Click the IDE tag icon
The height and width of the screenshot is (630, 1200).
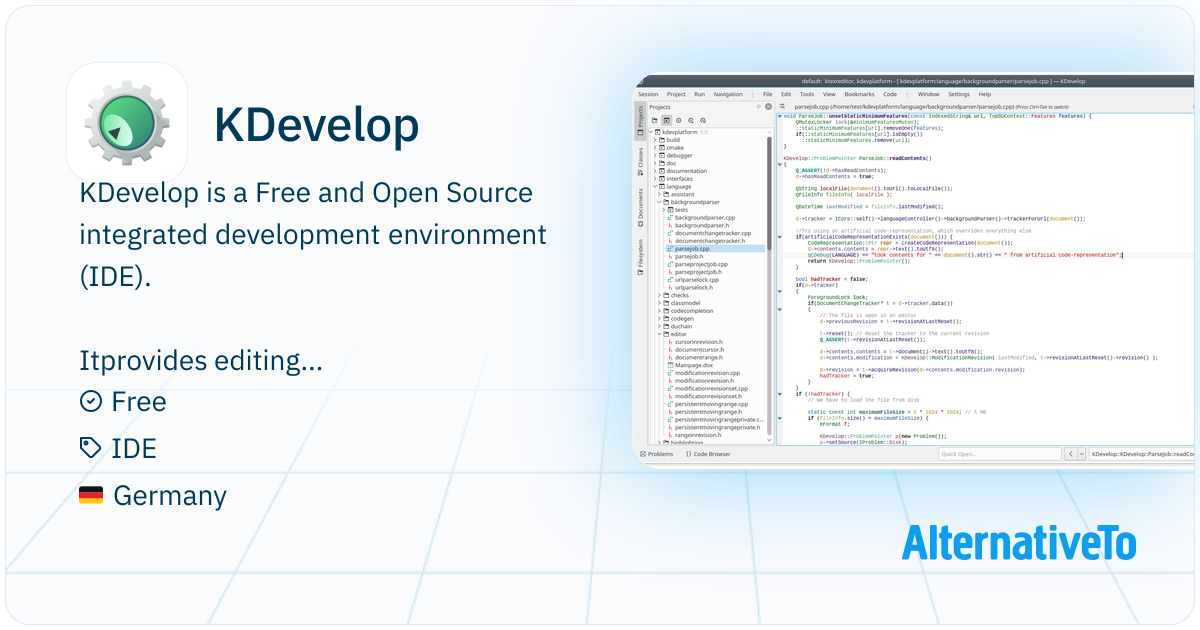[x=91, y=448]
